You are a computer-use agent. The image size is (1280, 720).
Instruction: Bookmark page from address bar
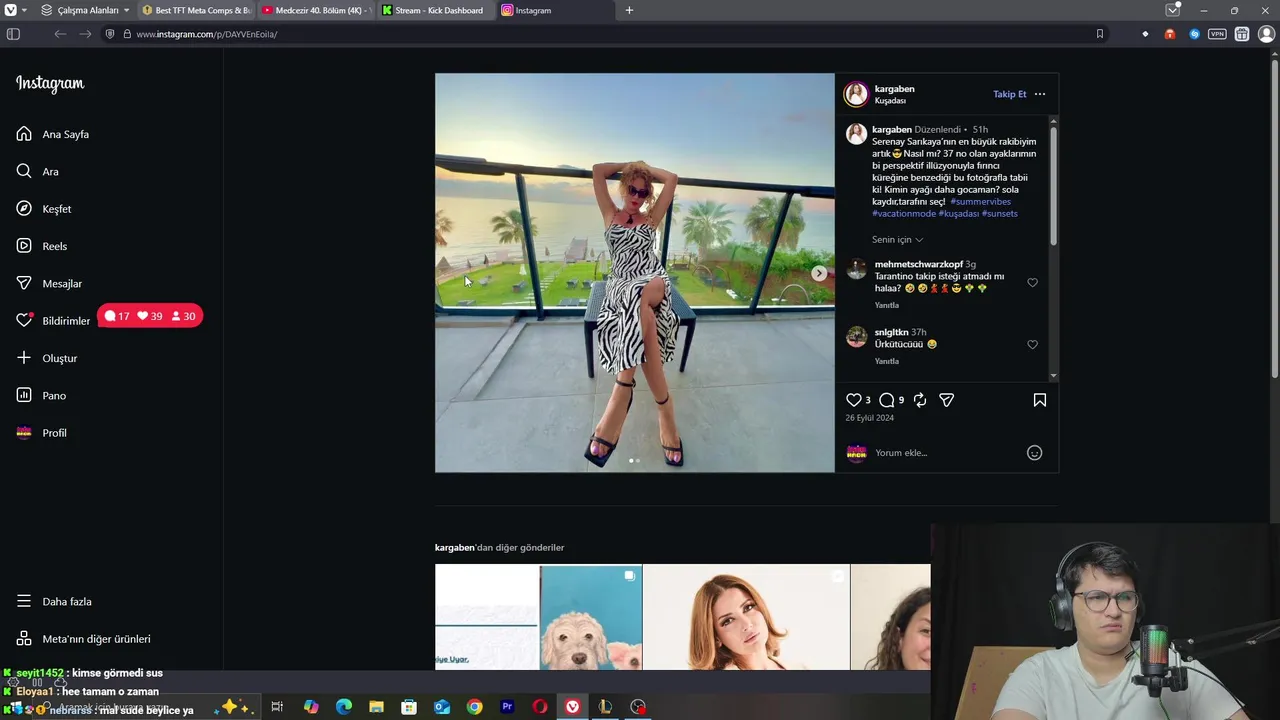pos(1100,34)
